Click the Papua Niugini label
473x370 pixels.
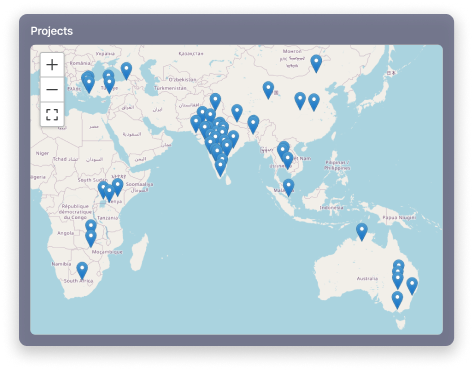pyautogui.click(x=399, y=217)
